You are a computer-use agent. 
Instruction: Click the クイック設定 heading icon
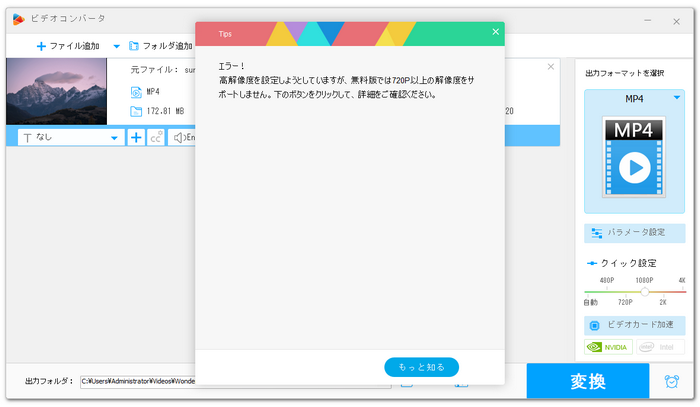[592, 263]
